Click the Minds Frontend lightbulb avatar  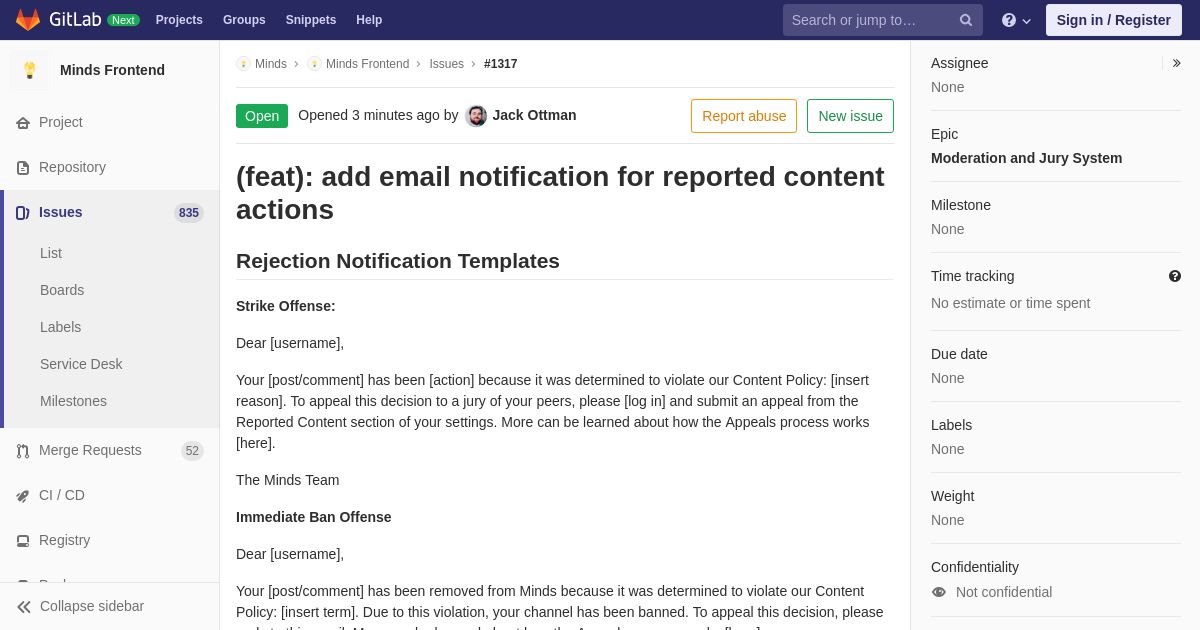click(30, 70)
